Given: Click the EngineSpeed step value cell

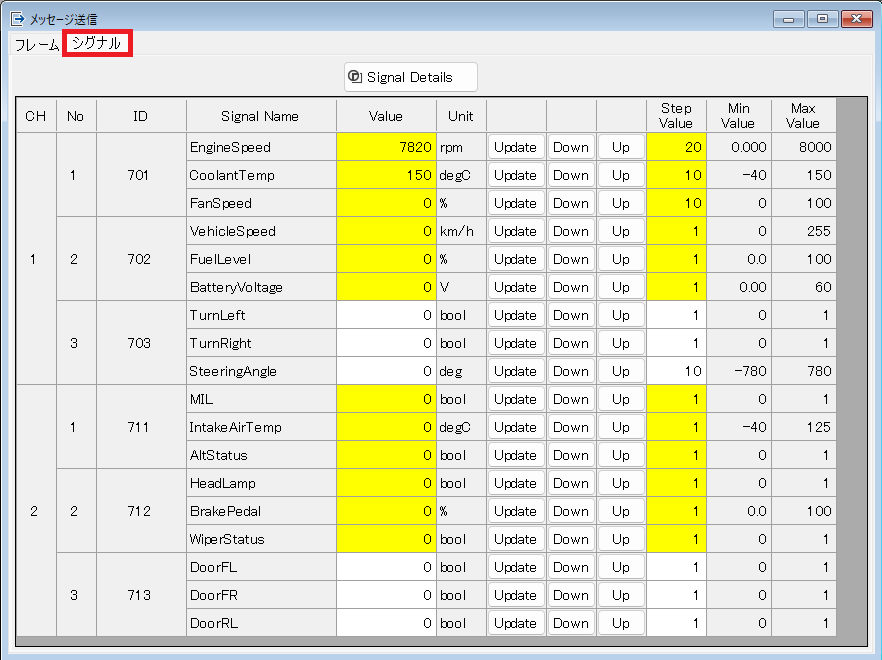Looking at the screenshot, I should point(676,147).
